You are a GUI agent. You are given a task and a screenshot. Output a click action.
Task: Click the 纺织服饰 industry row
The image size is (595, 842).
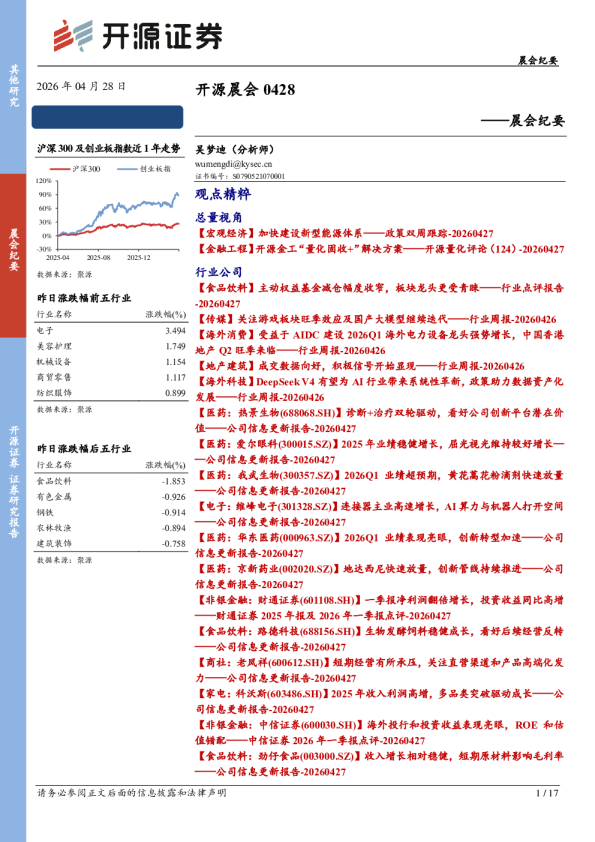(x=111, y=393)
